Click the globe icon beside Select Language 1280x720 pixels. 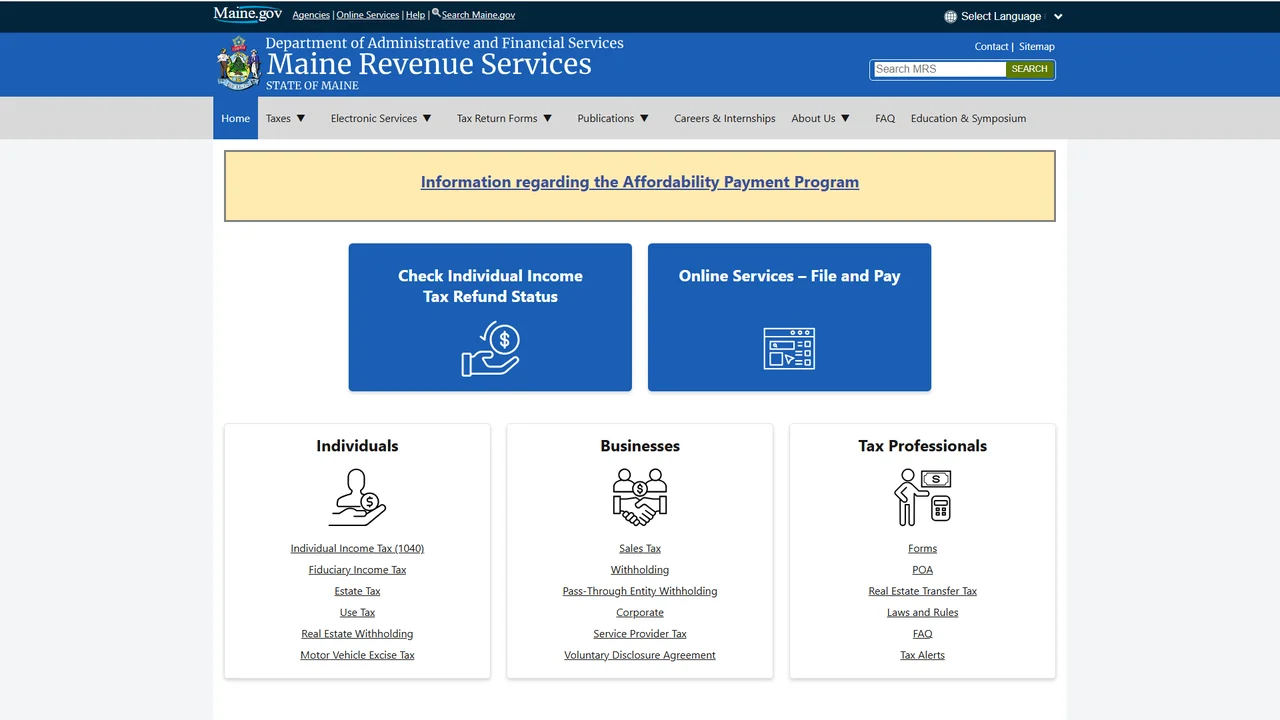point(950,16)
